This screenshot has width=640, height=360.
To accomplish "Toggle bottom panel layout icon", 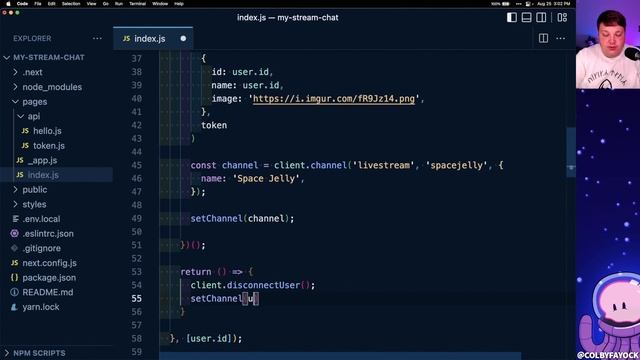I will (527, 18).
